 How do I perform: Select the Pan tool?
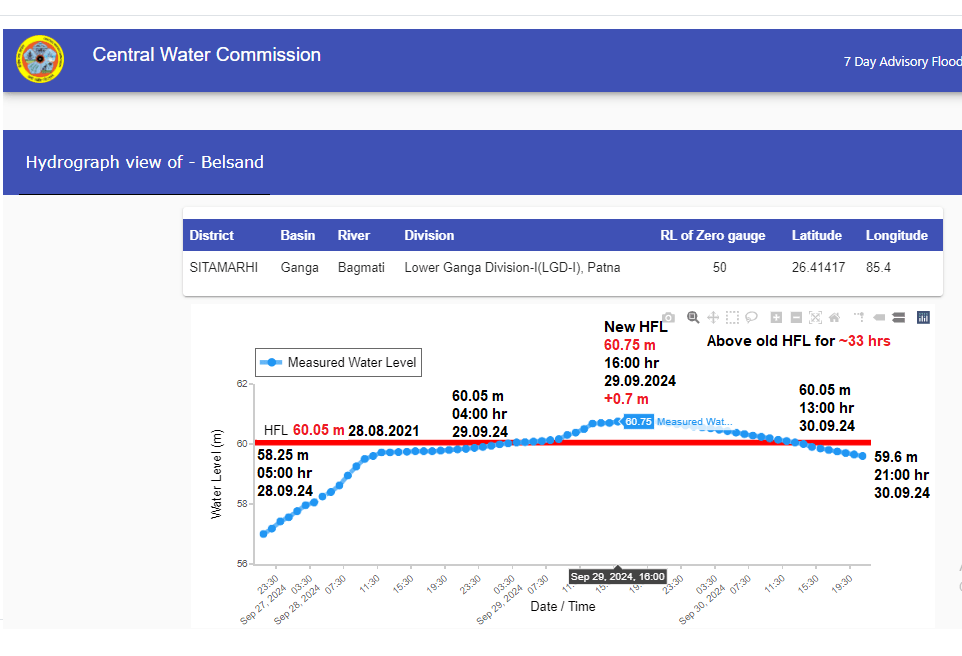(x=713, y=317)
